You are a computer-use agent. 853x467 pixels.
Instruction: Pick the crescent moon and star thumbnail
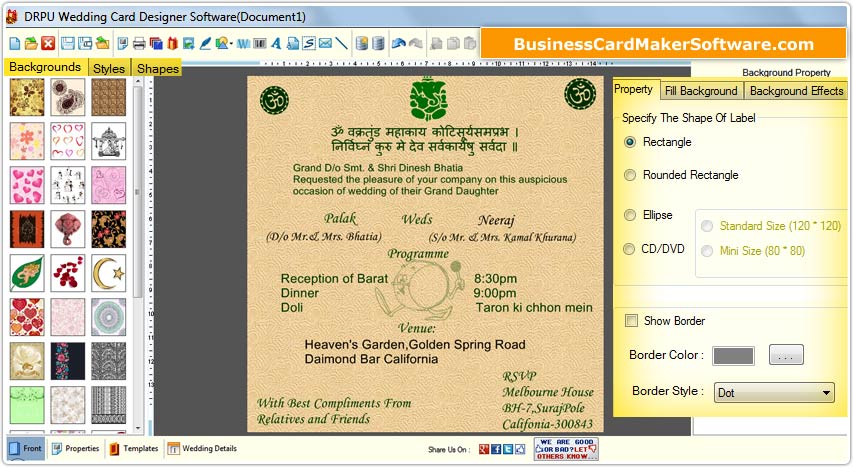click(109, 273)
